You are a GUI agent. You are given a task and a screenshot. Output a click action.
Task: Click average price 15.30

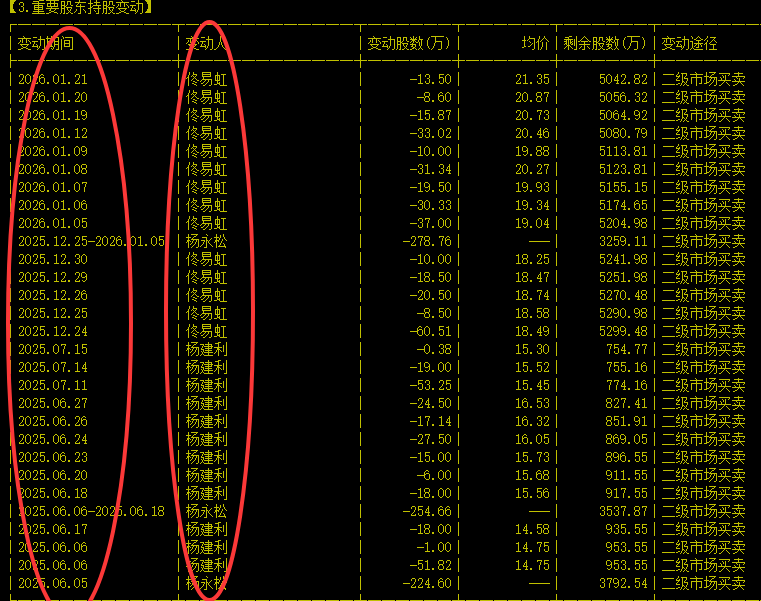(532, 349)
